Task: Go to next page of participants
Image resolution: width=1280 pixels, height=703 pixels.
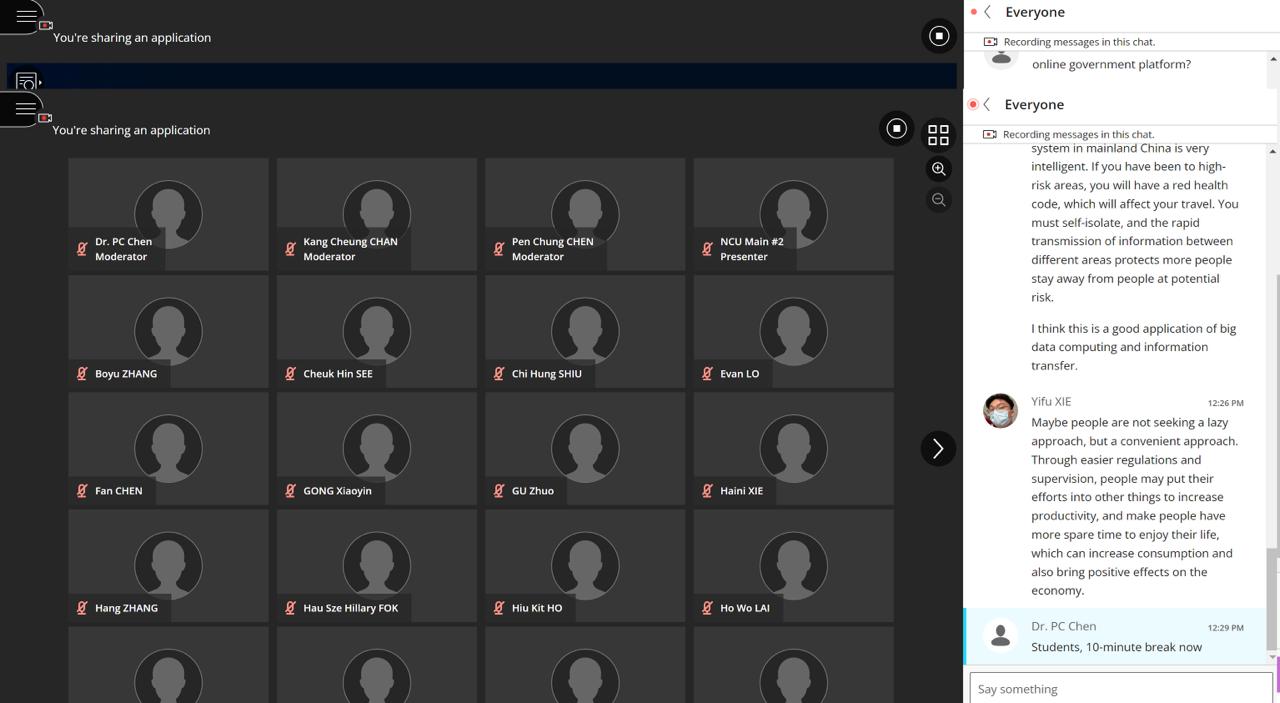Action: 937,449
